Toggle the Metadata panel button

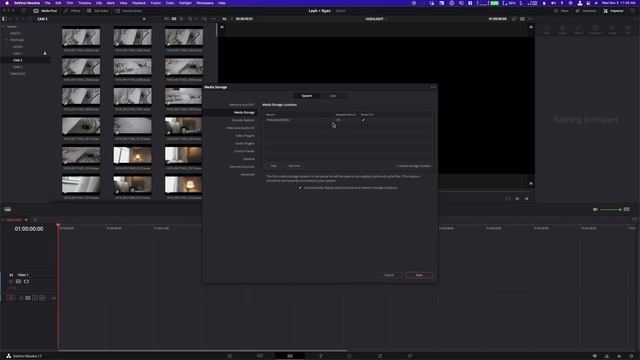[x=586, y=11]
